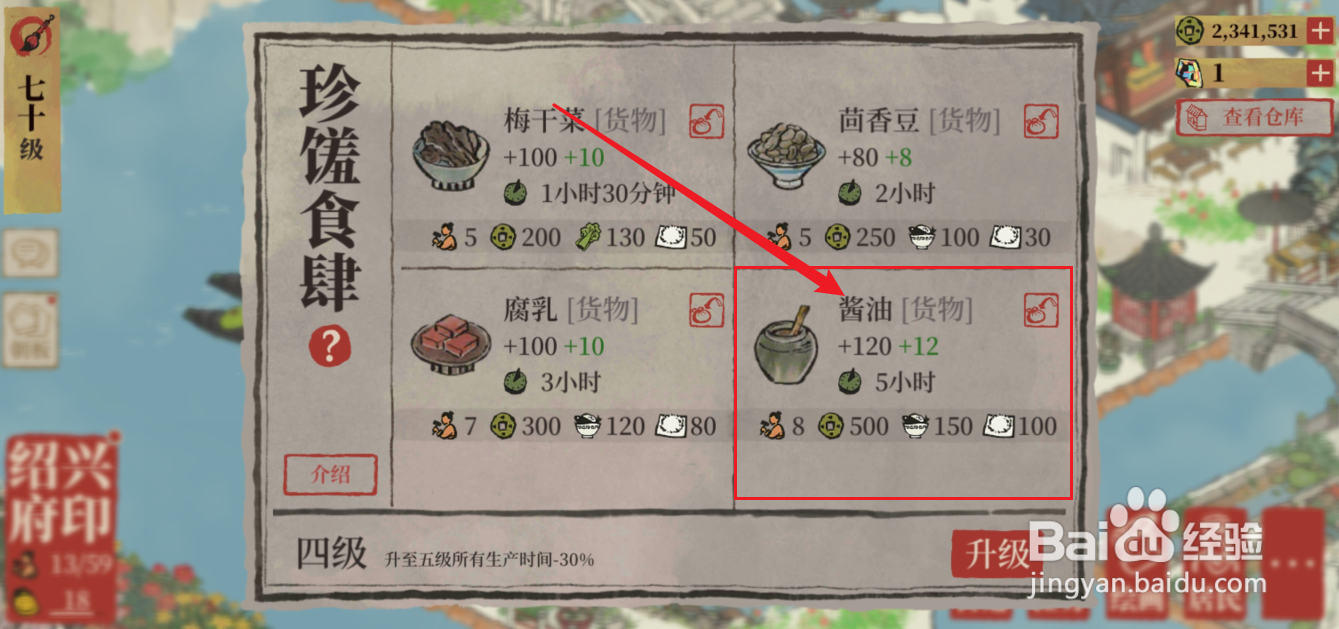Click the red produce icon beside 腐乳
Image resolution: width=1339 pixels, height=629 pixels.
[706, 309]
